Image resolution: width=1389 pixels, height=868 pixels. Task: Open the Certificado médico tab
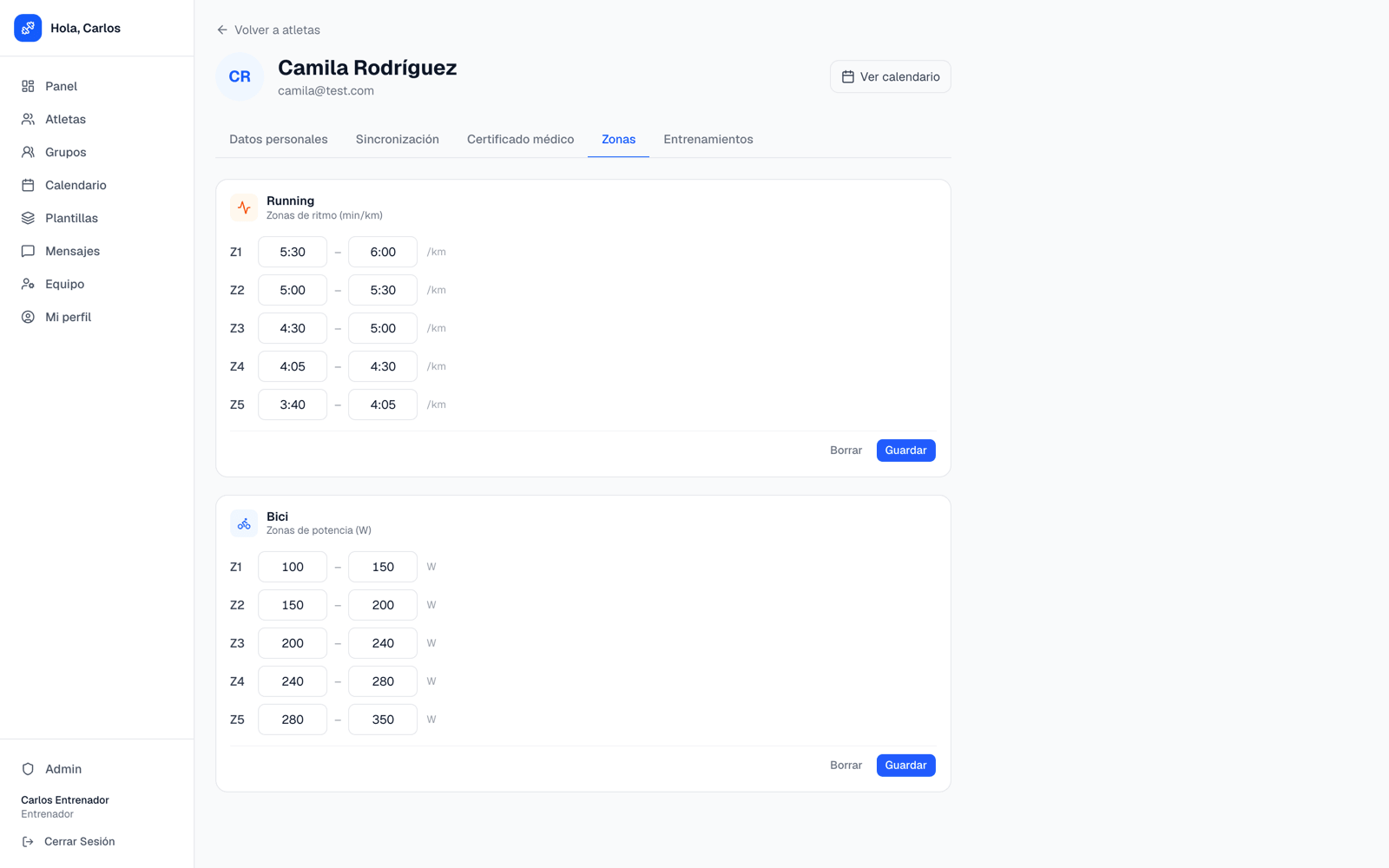520,139
